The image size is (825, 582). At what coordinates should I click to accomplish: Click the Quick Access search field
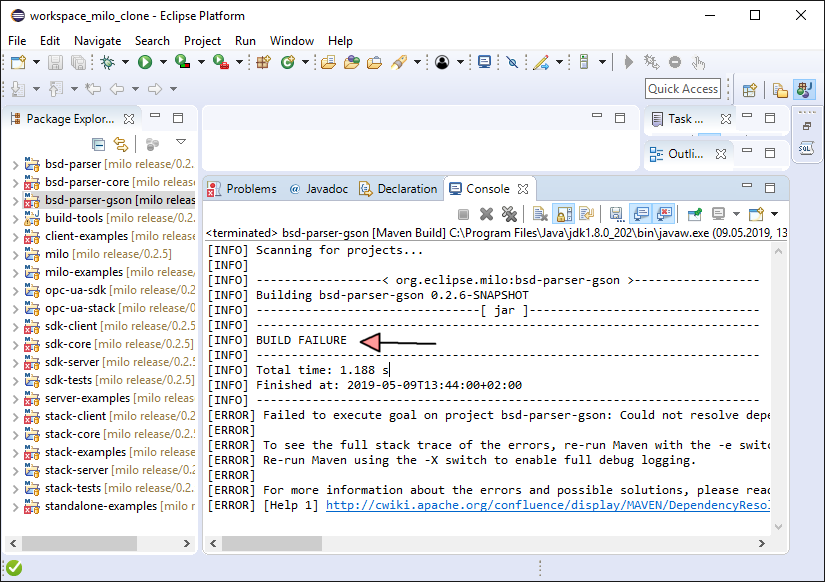[x=683, y=89]
